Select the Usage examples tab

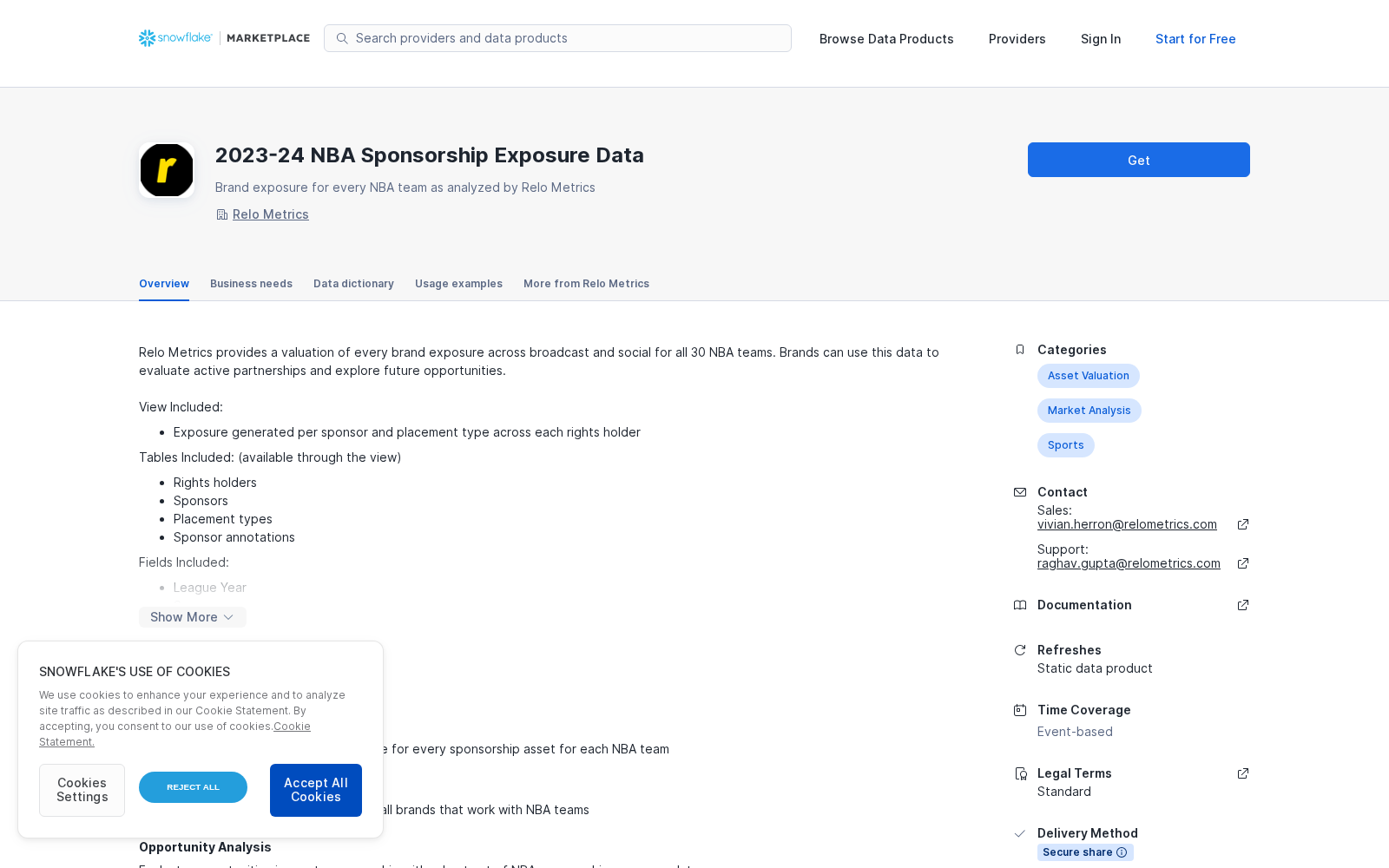coord(458,284)
